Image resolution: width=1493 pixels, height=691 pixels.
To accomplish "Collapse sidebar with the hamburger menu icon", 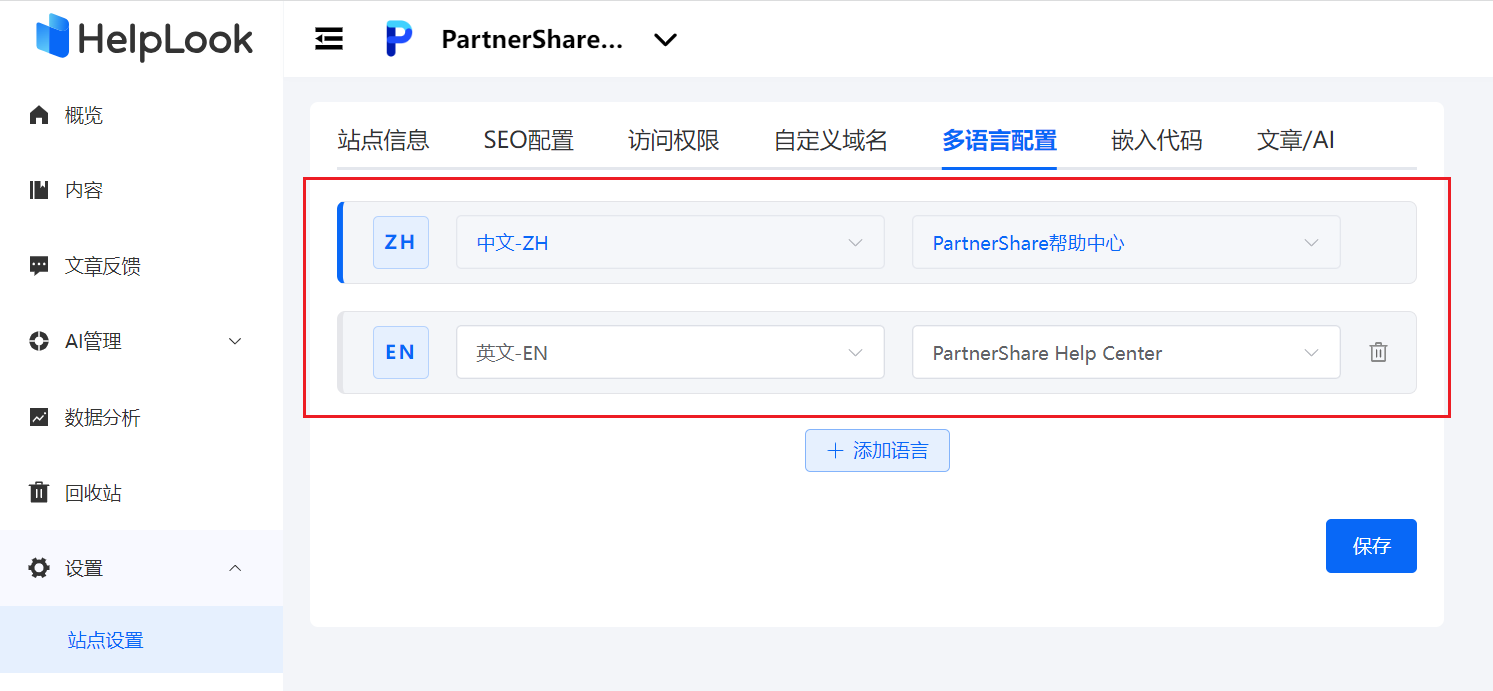I will [x=329, y=39].
